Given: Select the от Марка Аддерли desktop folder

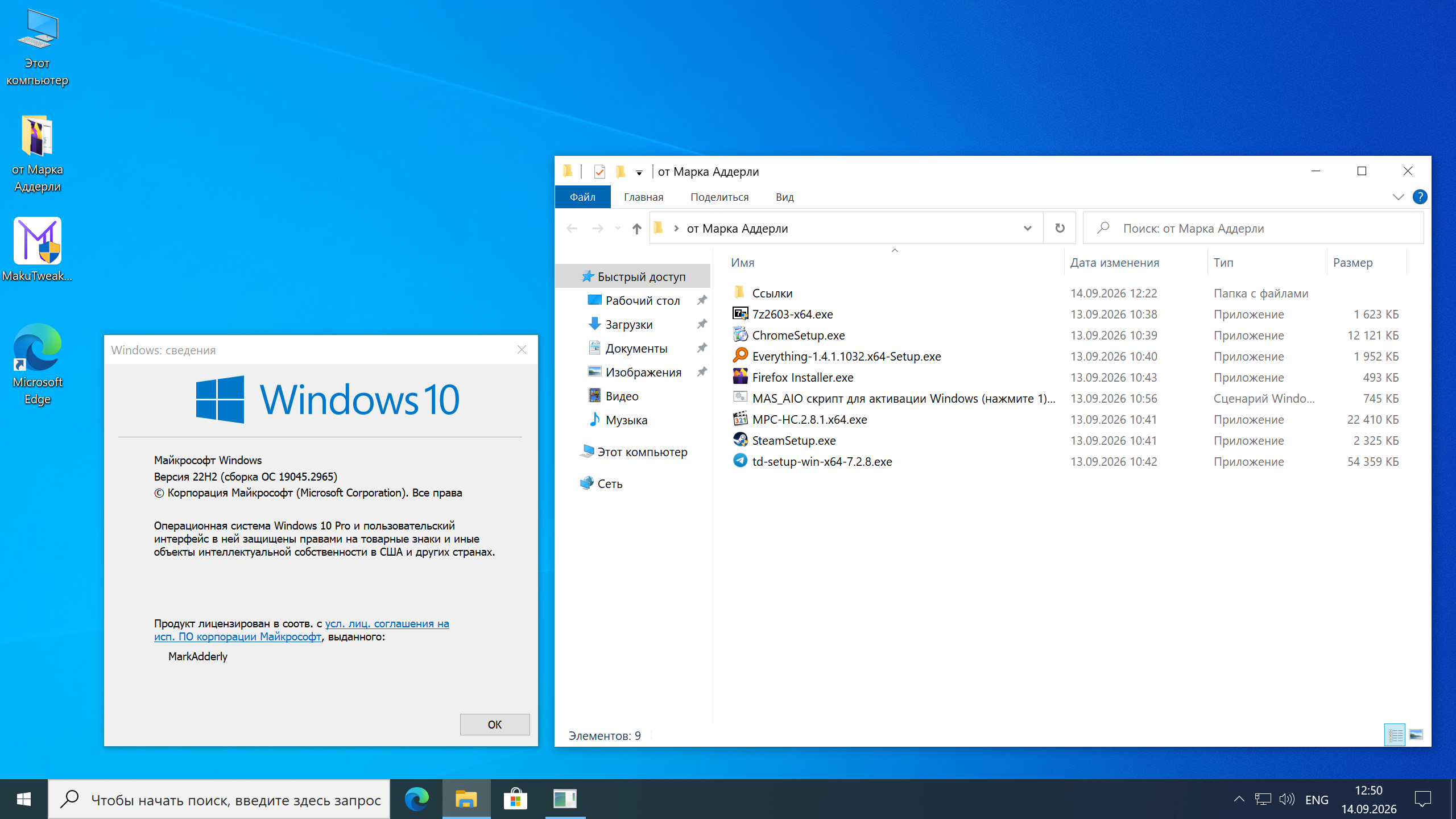Looking at the screenshot, I should pyautogui.click(x=38, y=154).
